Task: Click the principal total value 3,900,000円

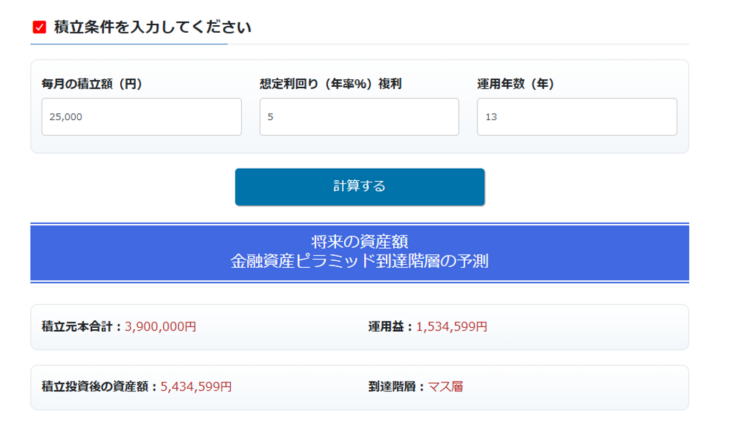Action: click(160, 327)
